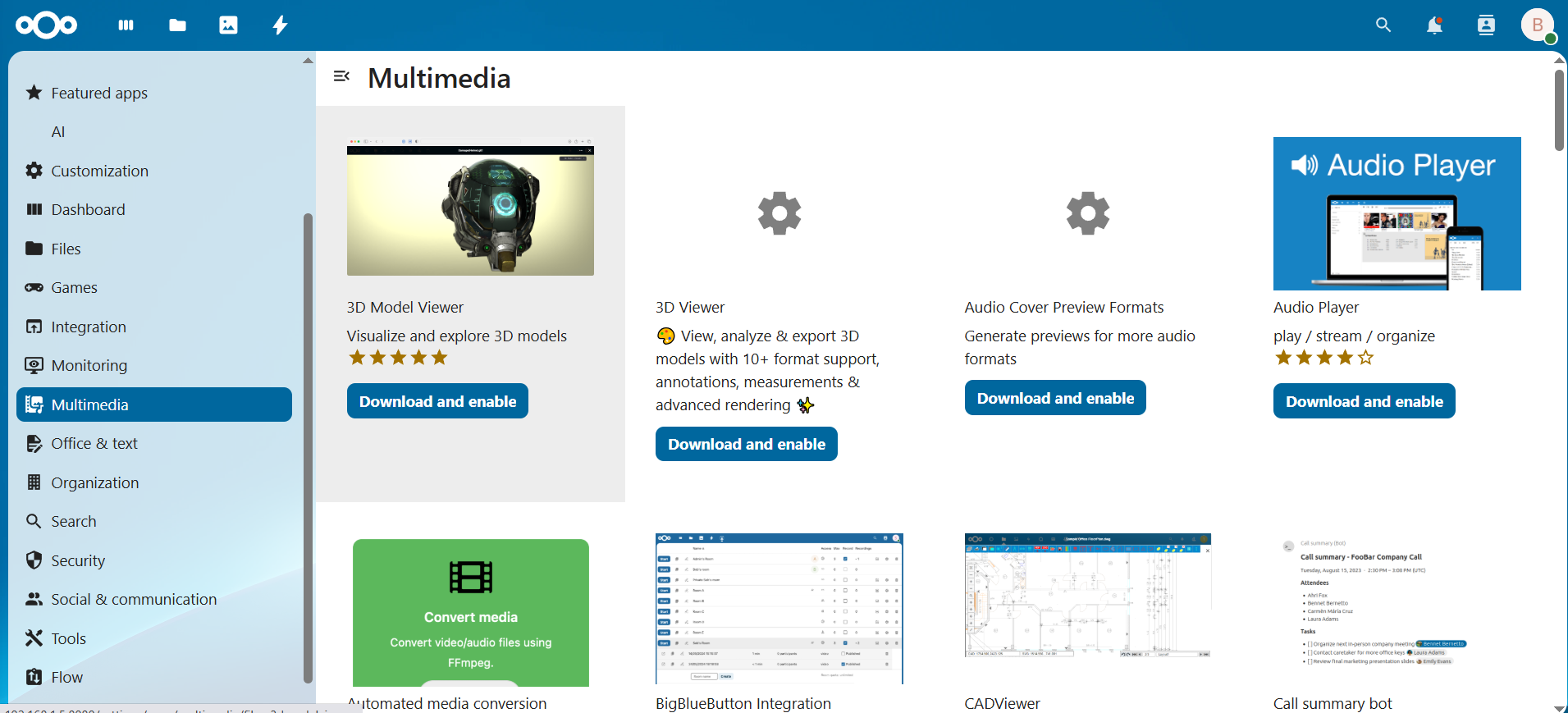This screenshot has width=1568, height=713.
Task: Download and enable Audio Cover Preview Formats
Action: 1055,398
